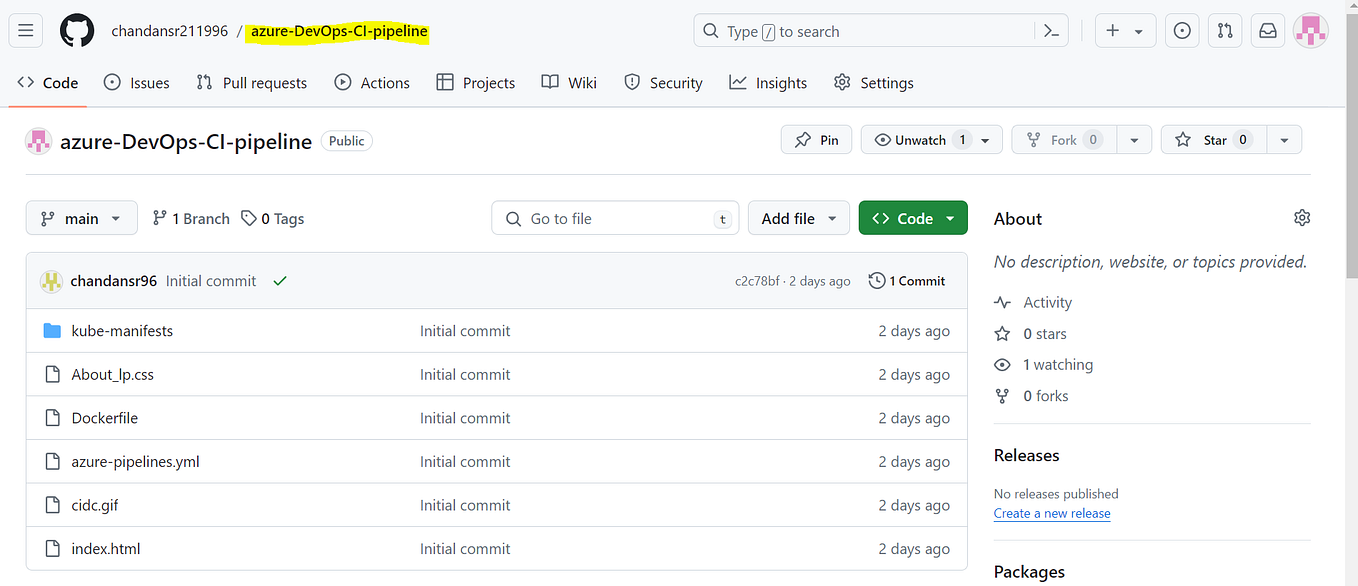Viewport: 1358px width, 586px height.
Task: Open the azure-pipelines.yml file
Action: click(135, 462)
